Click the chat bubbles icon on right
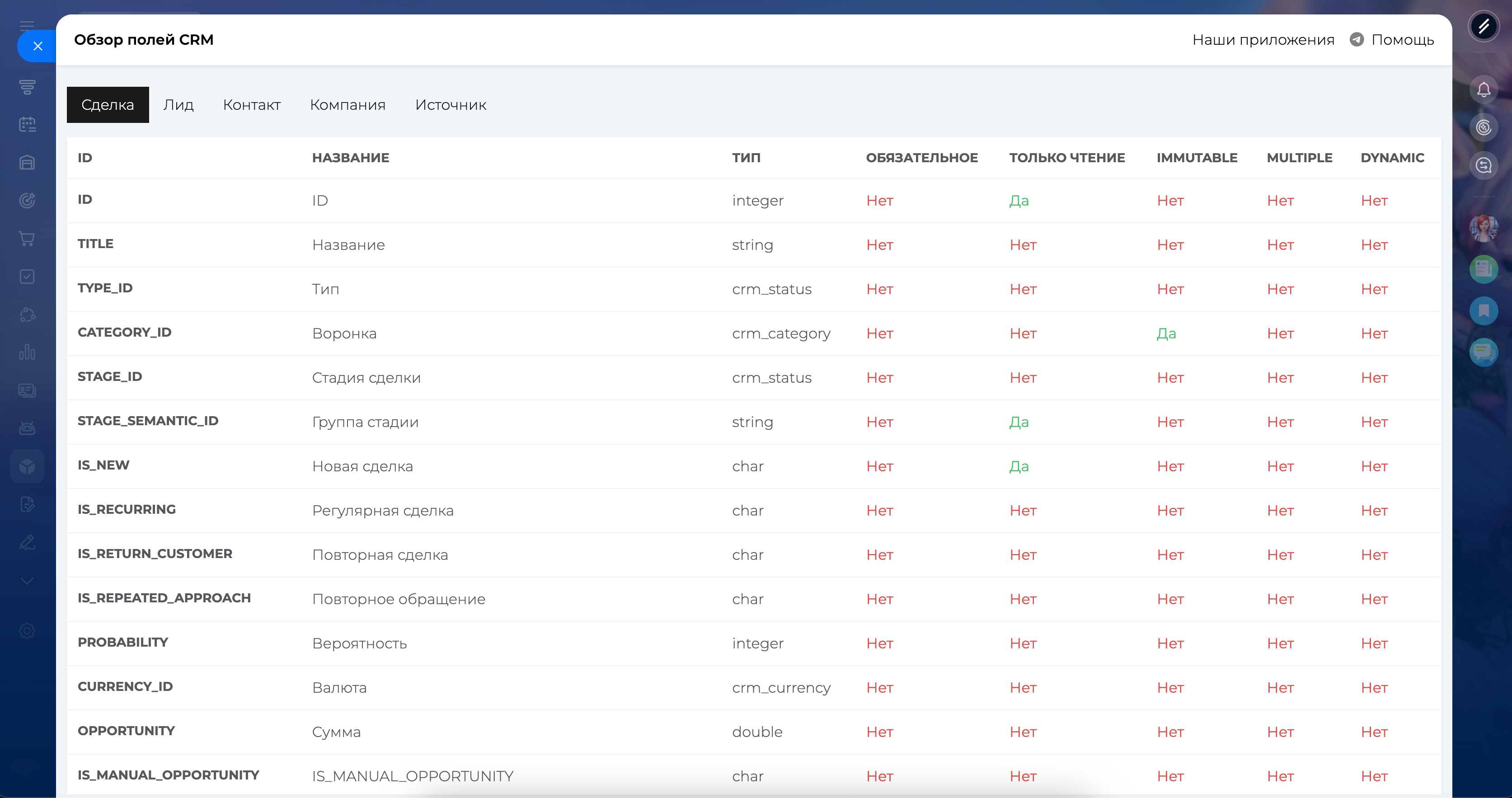This screenshot has width=1512, height=798. point(1483,352)
